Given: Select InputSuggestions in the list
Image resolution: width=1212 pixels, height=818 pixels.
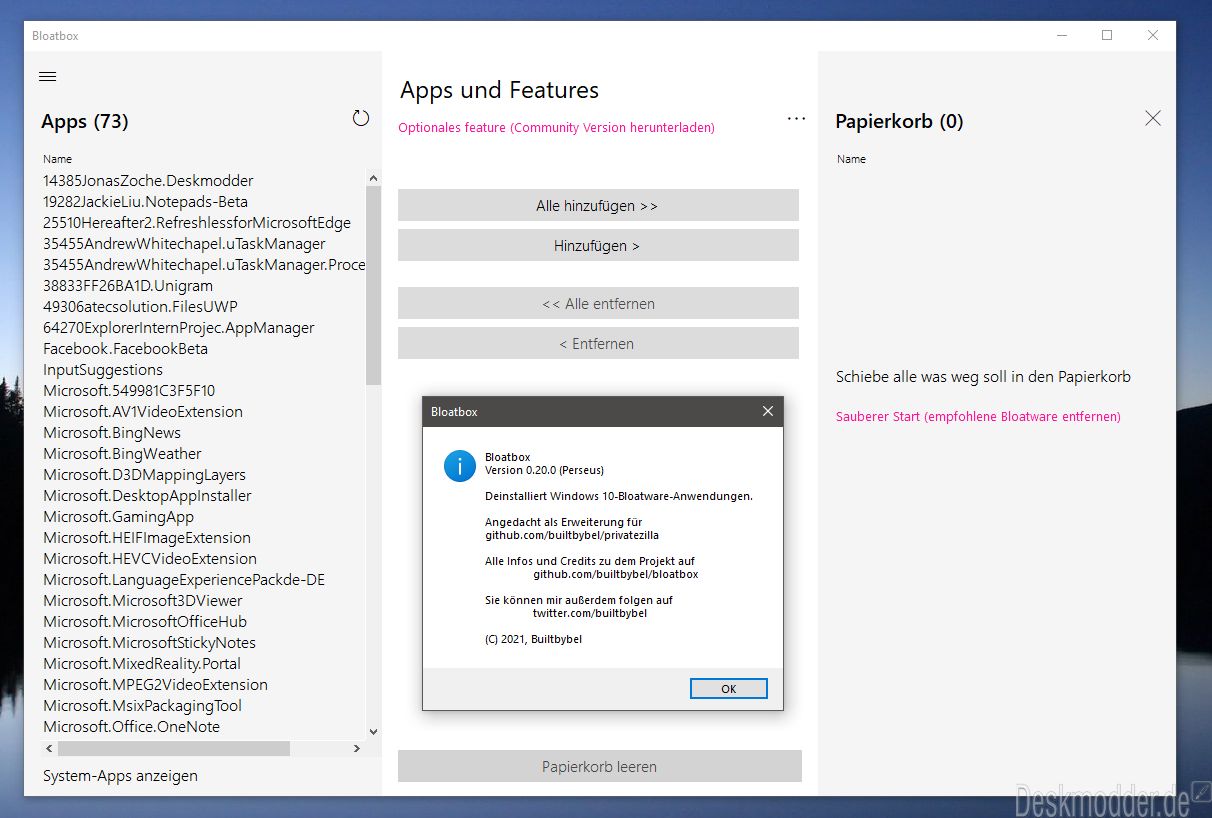Looking at the screenshot, I should pos(103,370).
